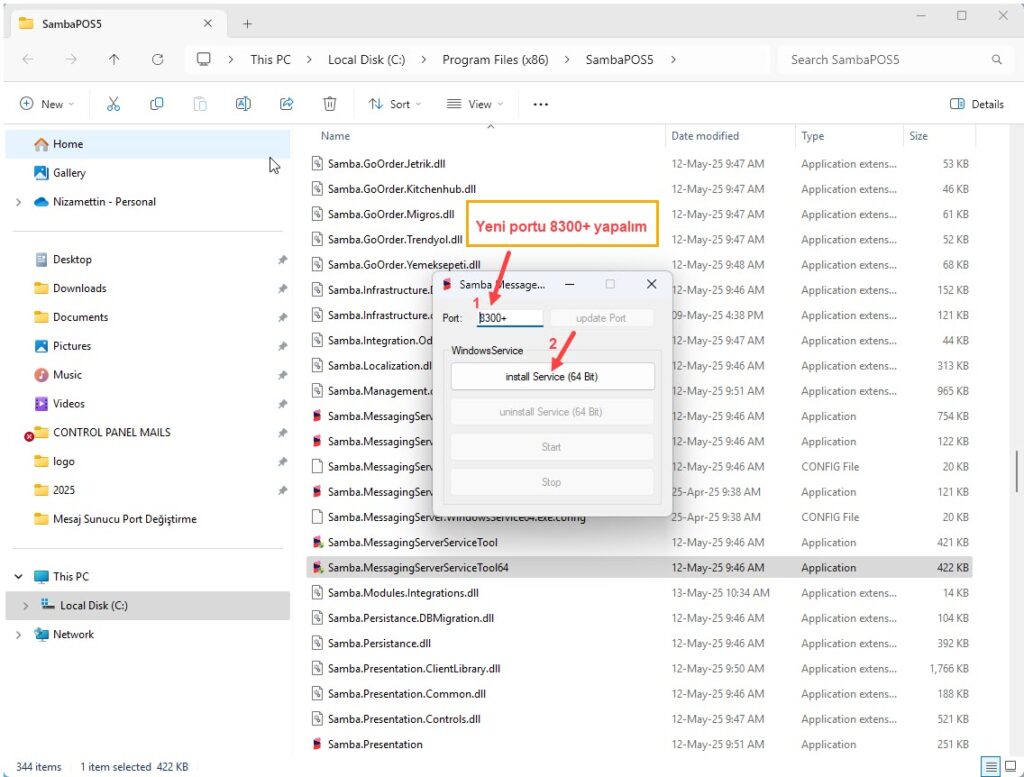Switch to large thumbnails view icon in status bar
Screen dimensions: 1024x777
[x=1010, y=766]
